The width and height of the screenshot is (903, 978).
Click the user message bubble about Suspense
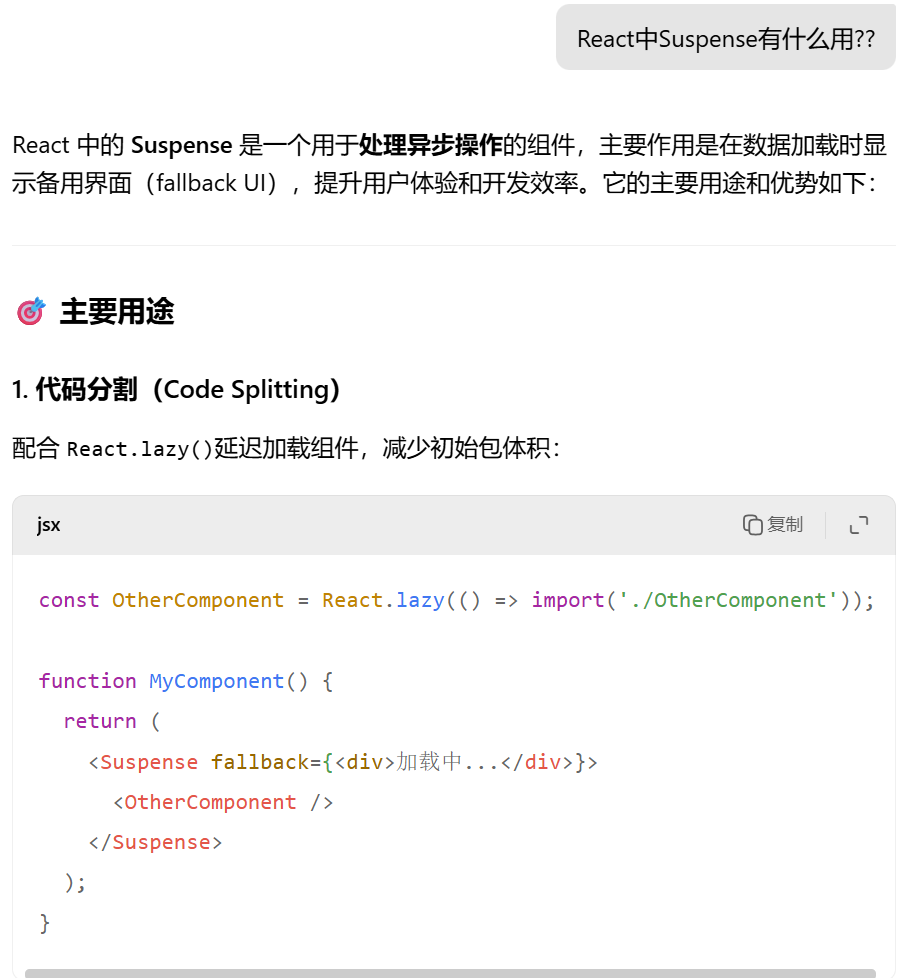725,39
